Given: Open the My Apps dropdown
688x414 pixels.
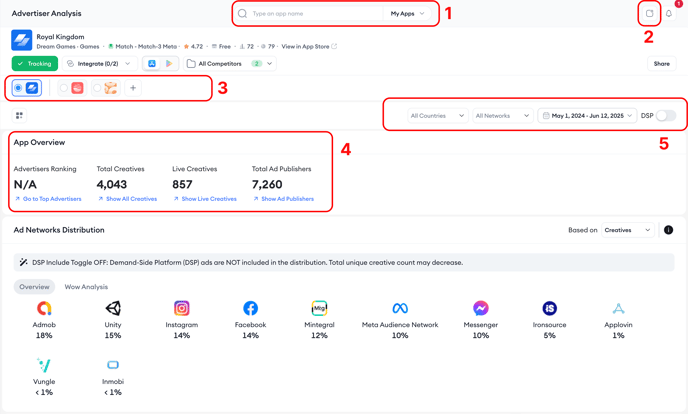Looking at the screenshot, I should pyautogui.click(x=408, y=14).
